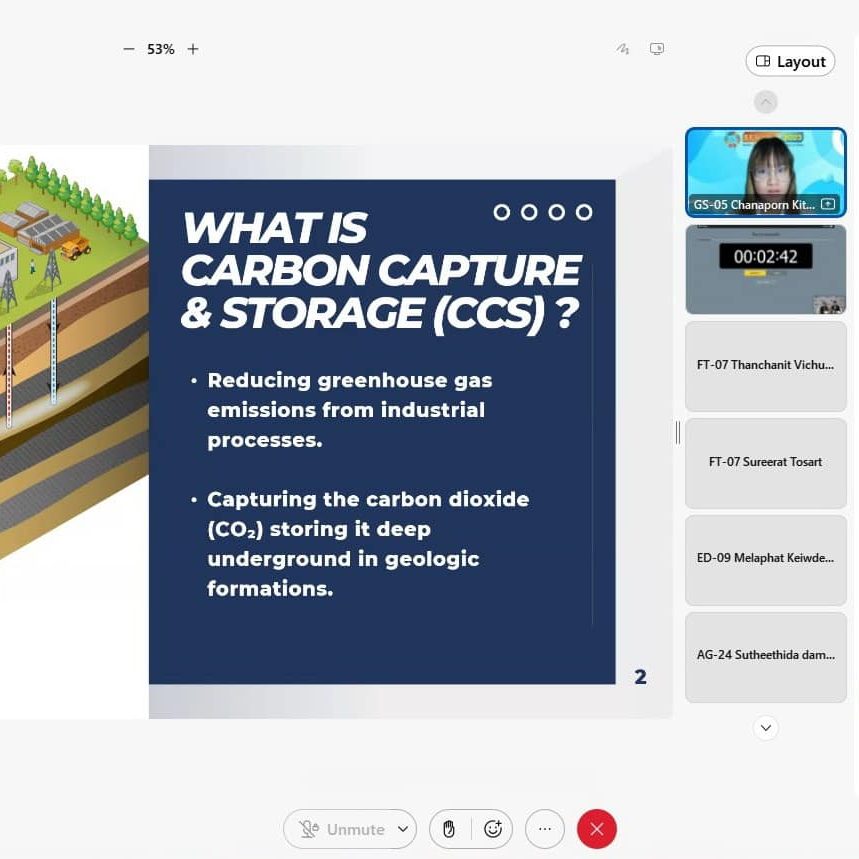The image size is (859, 859).
Task: Open the emoji reactions picker
Action: click(492, 829)
